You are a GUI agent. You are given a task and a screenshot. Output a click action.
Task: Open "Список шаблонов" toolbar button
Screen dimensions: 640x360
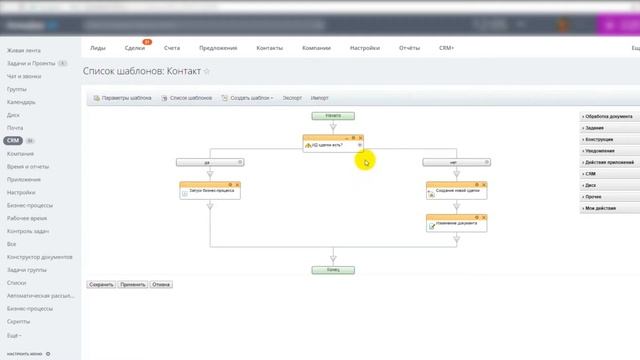187,98
